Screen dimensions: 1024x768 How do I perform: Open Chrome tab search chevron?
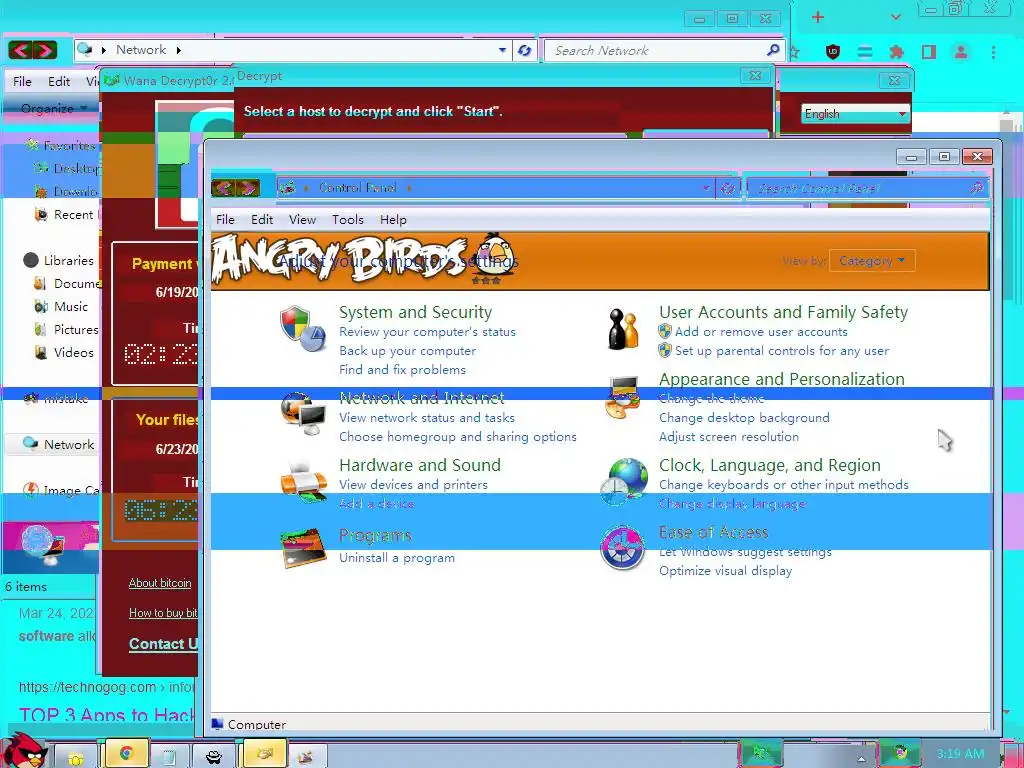coord(896,17)
